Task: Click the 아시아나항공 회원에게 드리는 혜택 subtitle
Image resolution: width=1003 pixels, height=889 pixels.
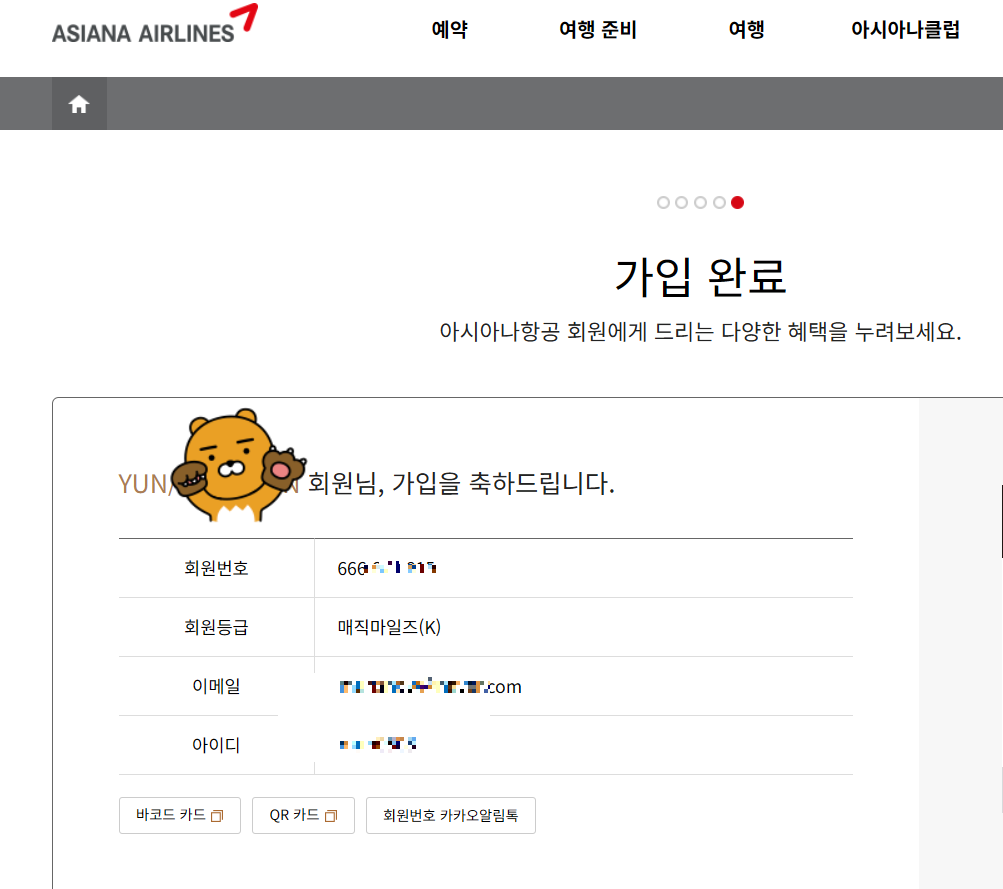Action: 700,332
